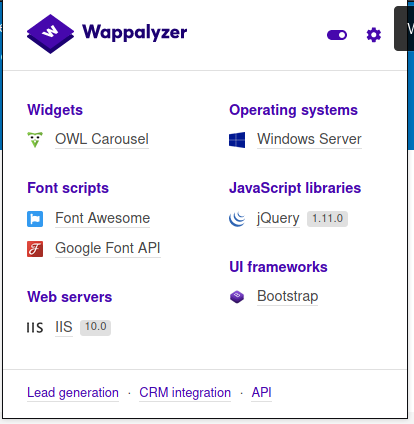
Task: Open the UI frameworks category heading
Action: click(278, 267)
